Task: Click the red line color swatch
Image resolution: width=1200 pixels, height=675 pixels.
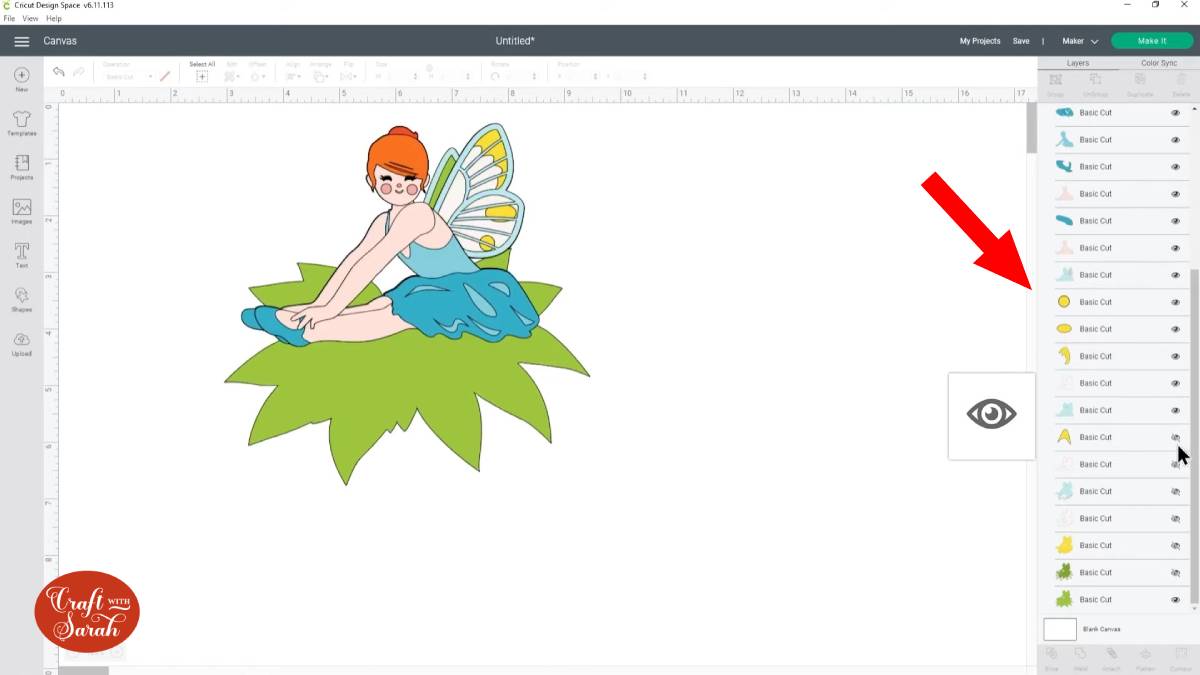Action: coord(165,76)
